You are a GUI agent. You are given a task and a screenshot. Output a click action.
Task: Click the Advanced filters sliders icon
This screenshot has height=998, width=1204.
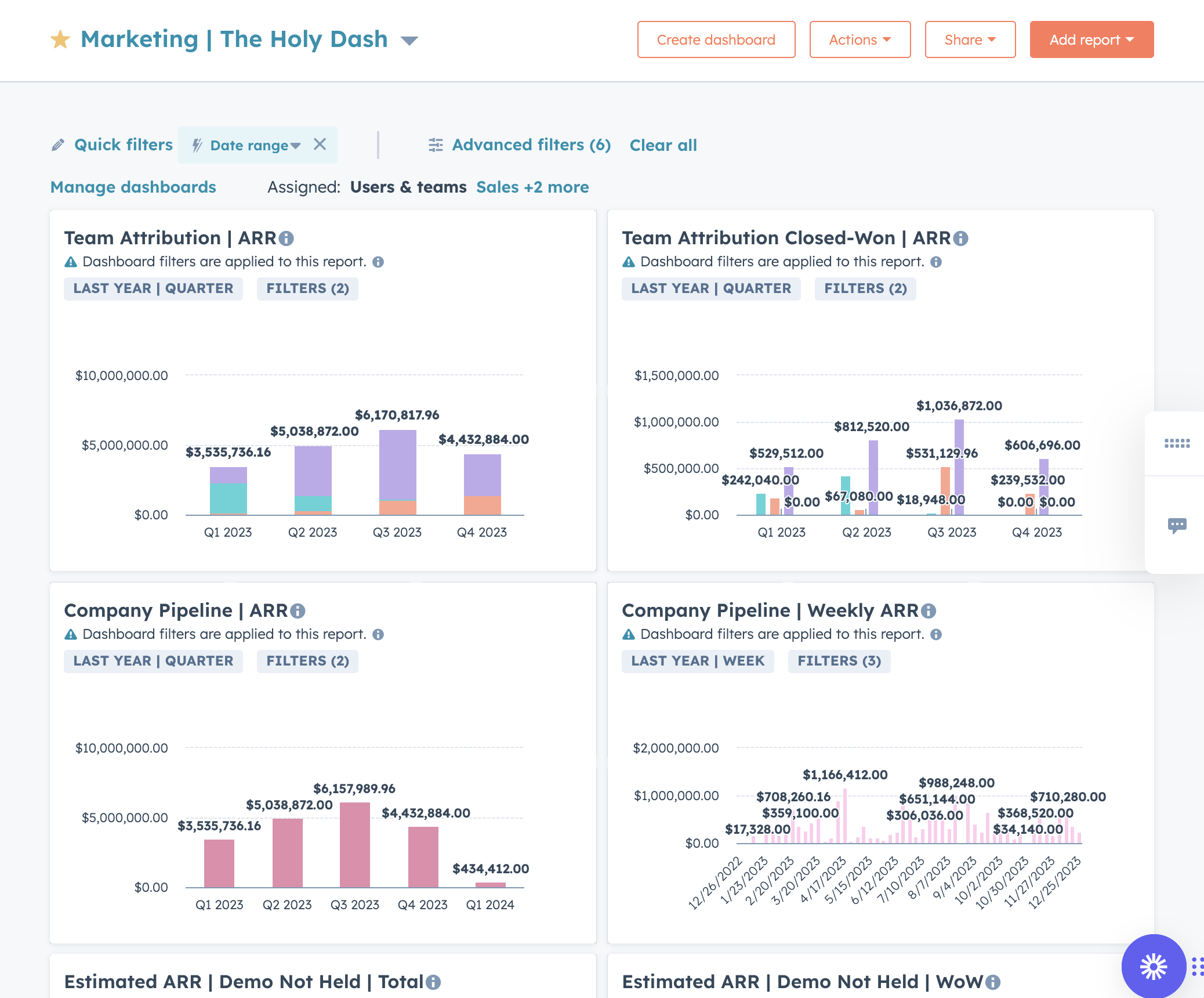pyautogui.click(x=436, y=145)
